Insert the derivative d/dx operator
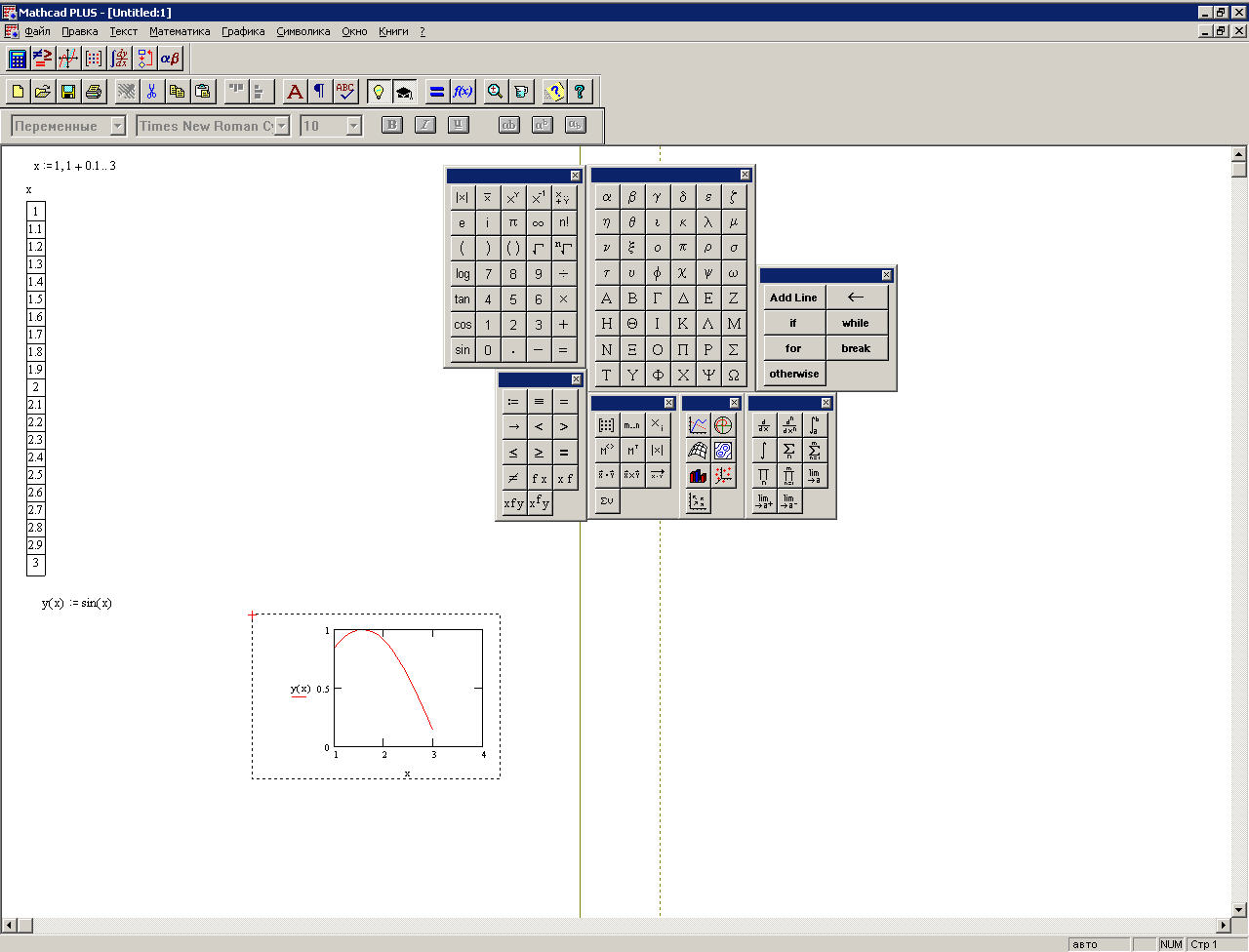This screenshot has height=952, width=1249. pyautogui.click(x=763, y=425)
